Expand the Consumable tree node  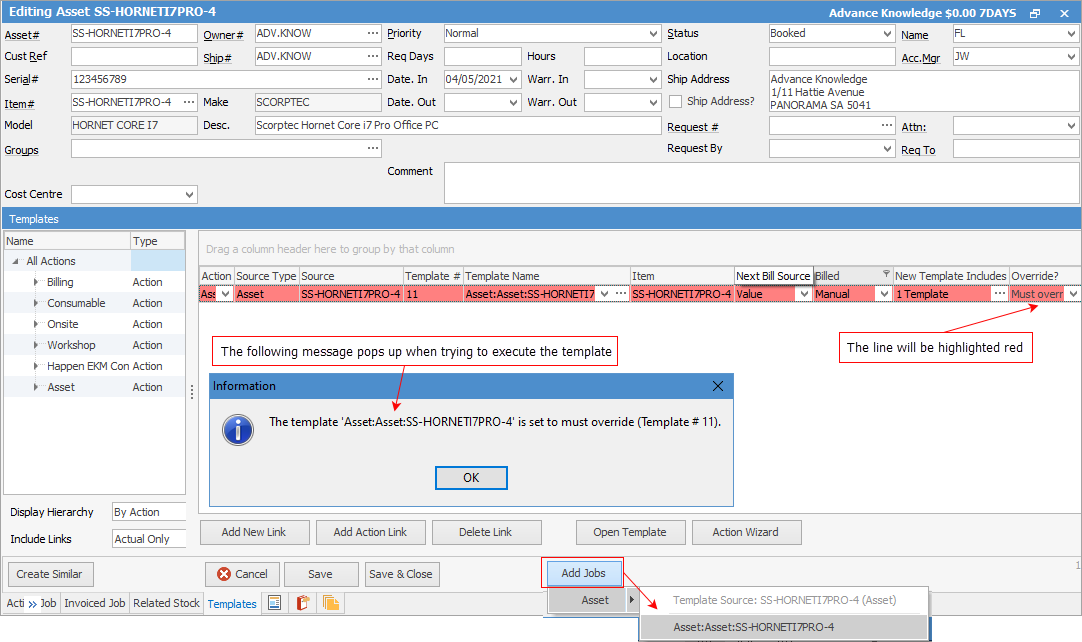coord(36,303)
